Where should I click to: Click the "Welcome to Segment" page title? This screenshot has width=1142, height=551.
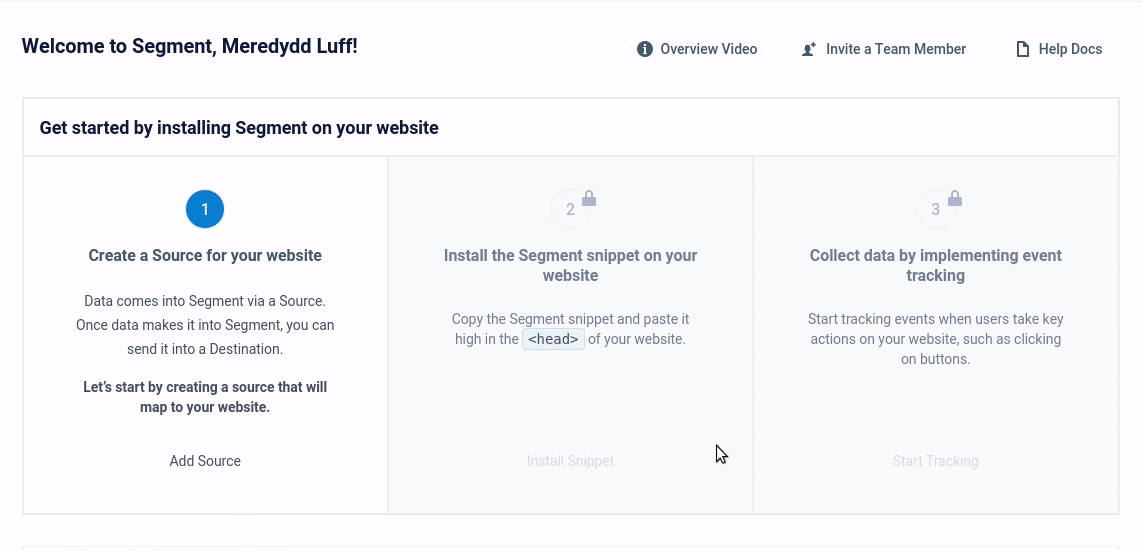pos(189,46)
